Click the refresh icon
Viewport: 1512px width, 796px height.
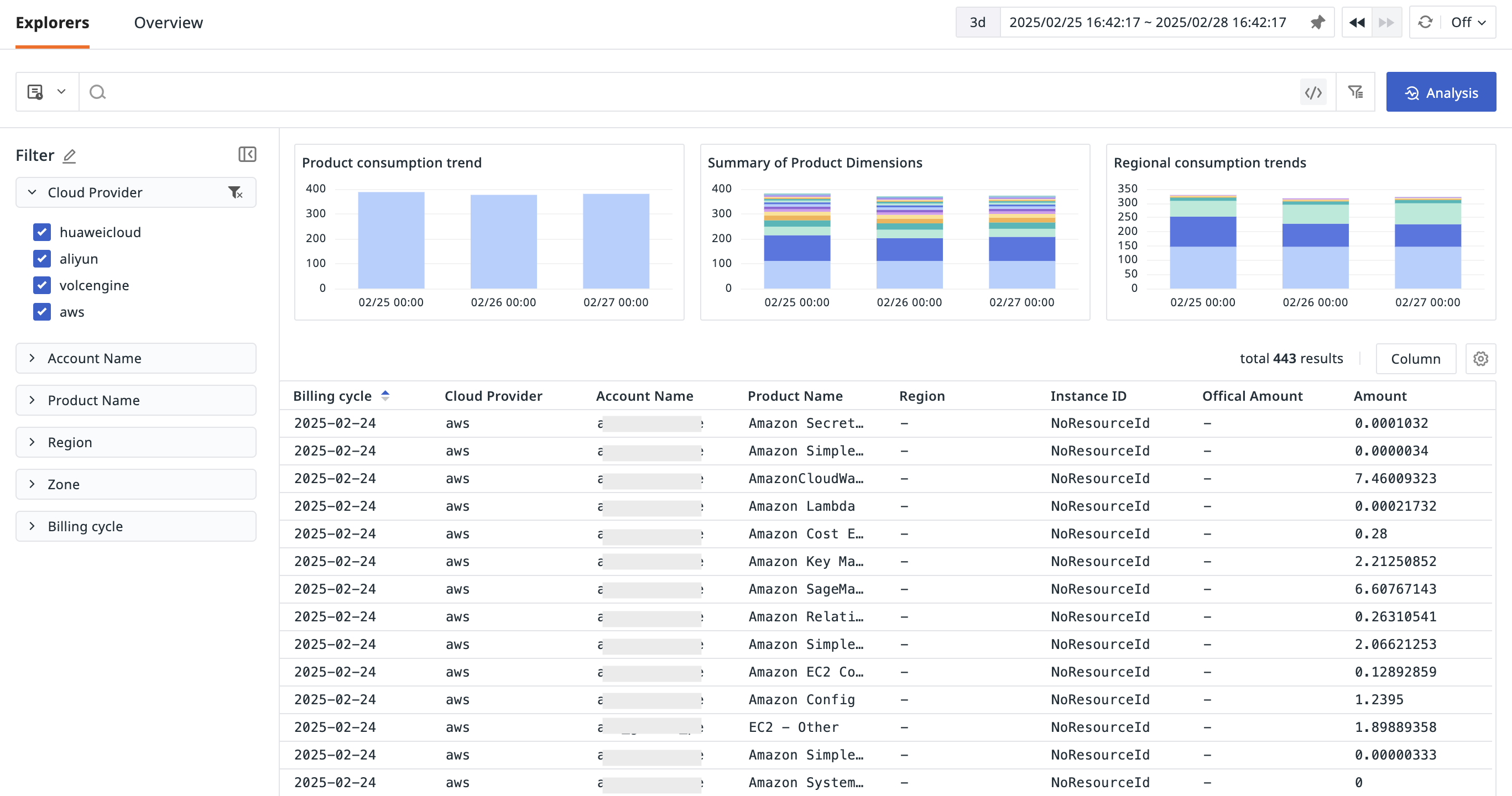[x=1425, y=22]
